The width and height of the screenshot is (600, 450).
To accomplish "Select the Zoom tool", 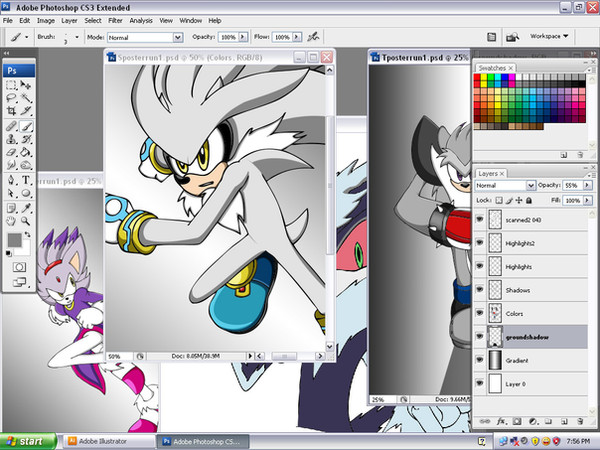I will (26, 221).
